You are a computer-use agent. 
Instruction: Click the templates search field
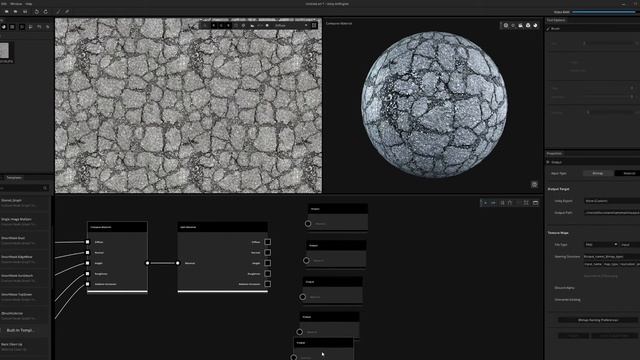(24, 188)
